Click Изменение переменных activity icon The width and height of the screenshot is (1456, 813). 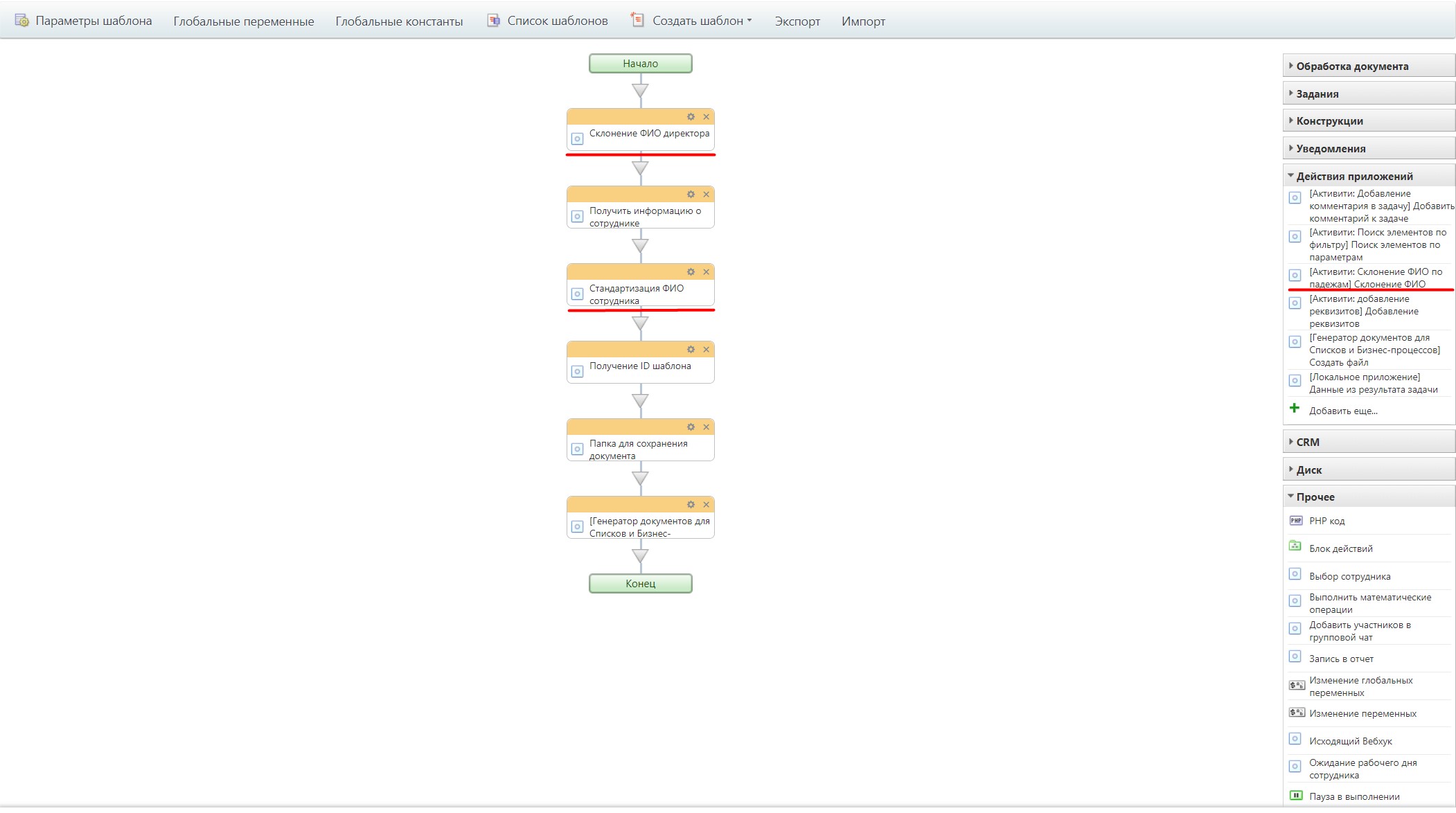coord(1296,713)
